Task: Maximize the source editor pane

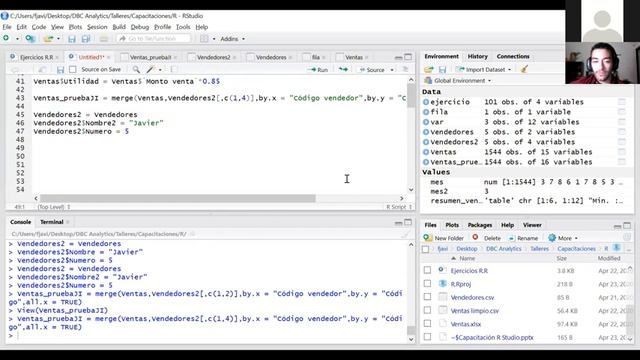Action: (x=408, y=57)
